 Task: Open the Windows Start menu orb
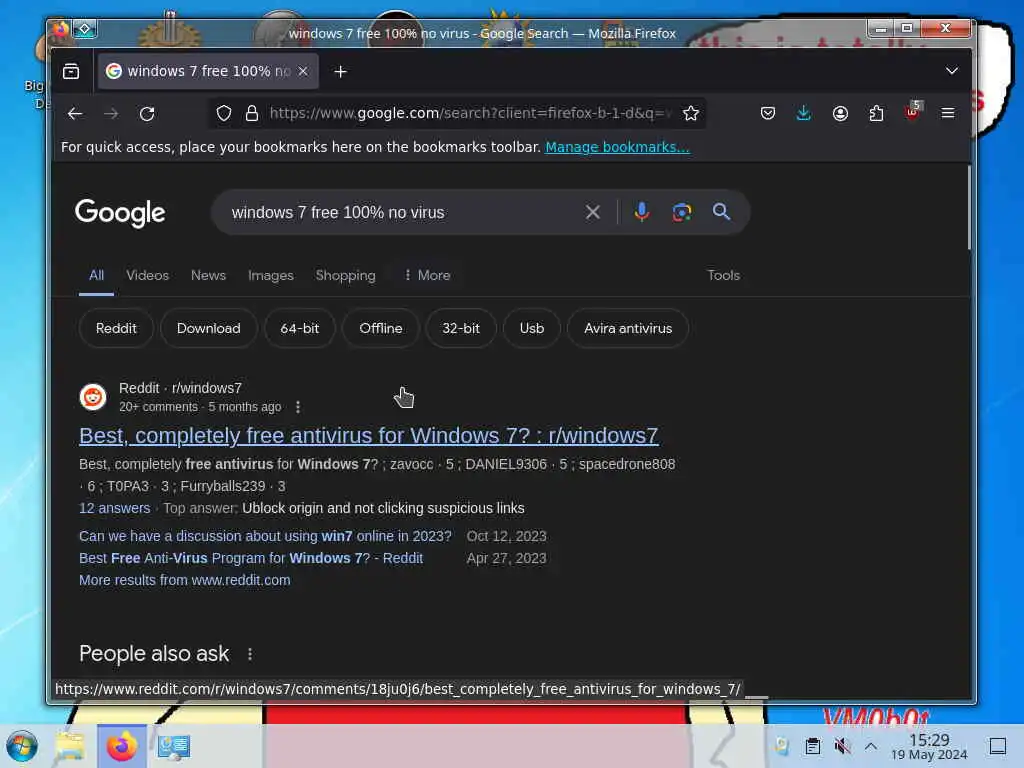pos(22,746)
